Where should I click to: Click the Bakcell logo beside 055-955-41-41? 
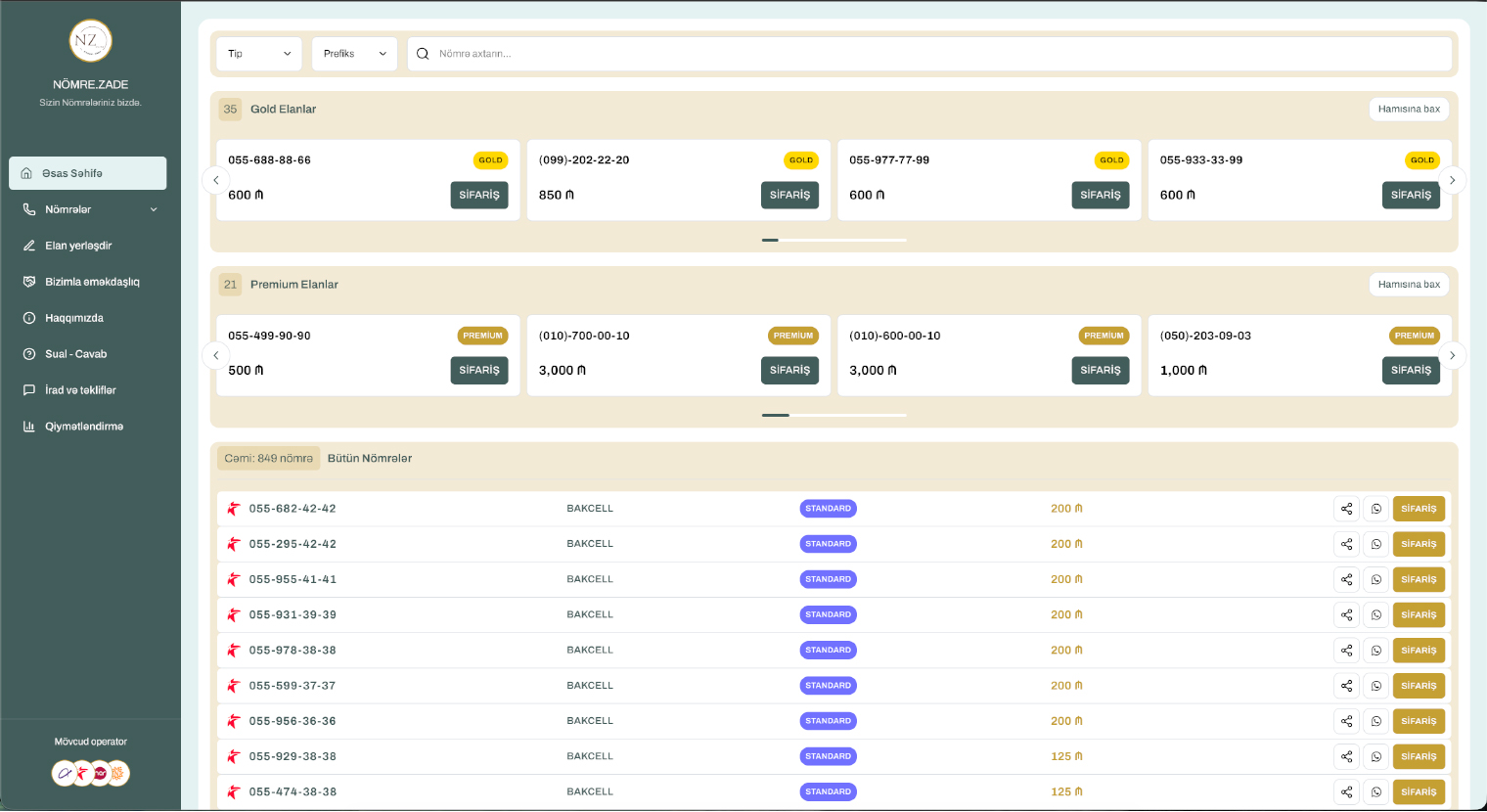[x=234, y=579]
